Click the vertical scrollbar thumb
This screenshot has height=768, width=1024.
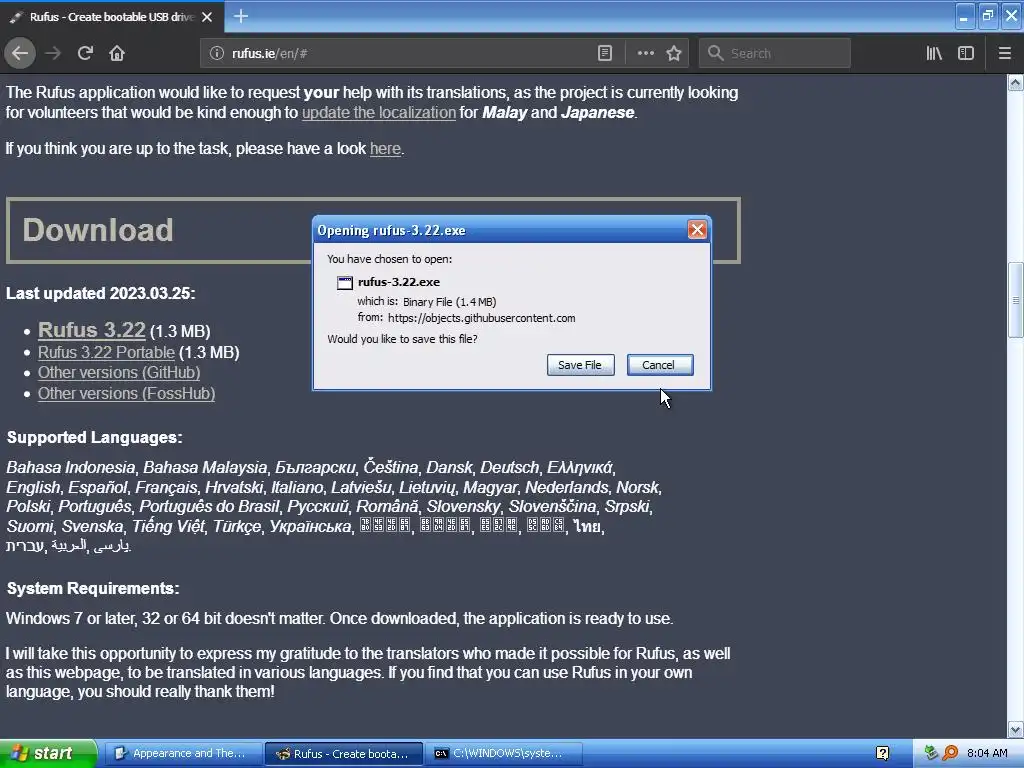(1016, 300)
